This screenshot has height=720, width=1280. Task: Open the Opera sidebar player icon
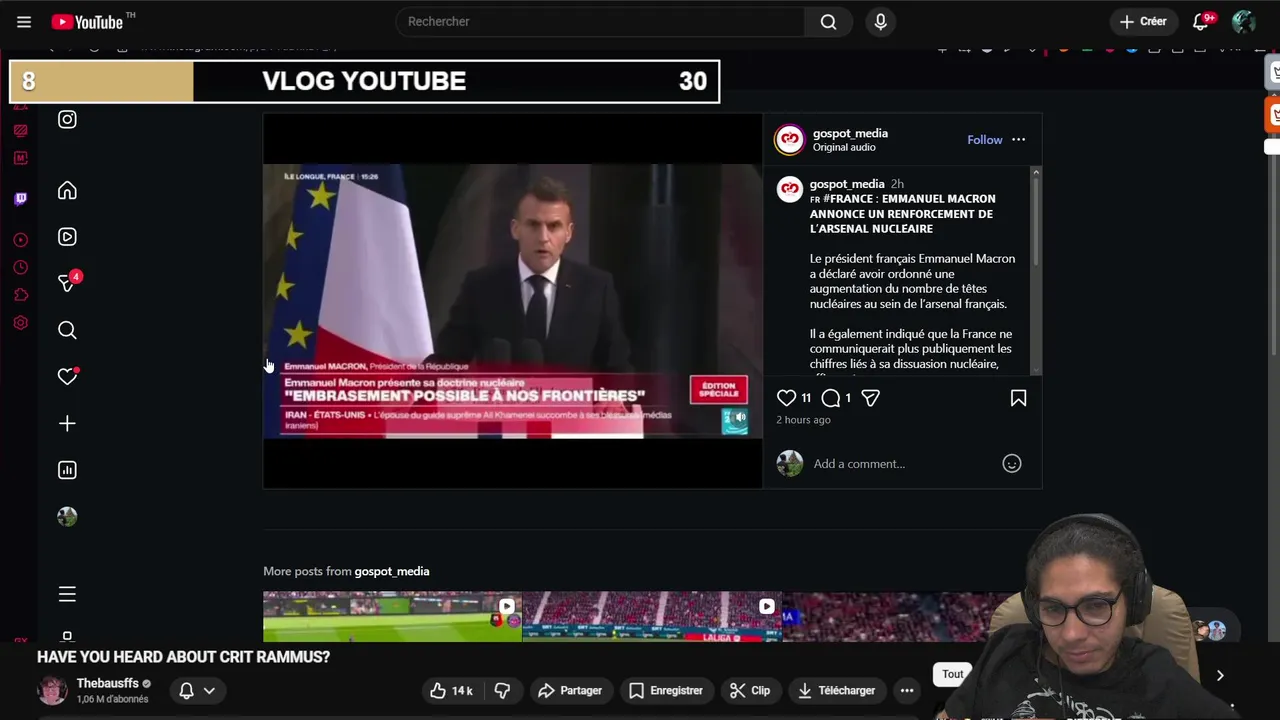click(x=20, y=240)
